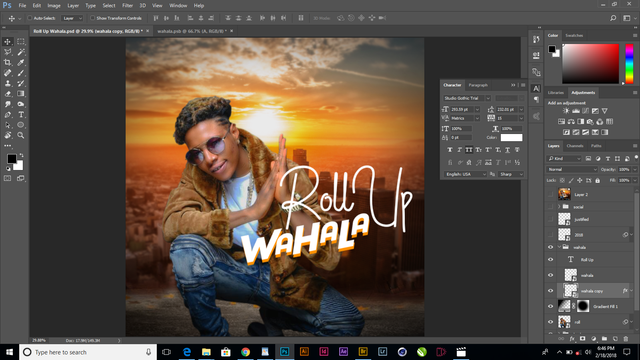
Task: Swap foreground and background colors icon
Action: pyautogui.click(x=21, y=155)
